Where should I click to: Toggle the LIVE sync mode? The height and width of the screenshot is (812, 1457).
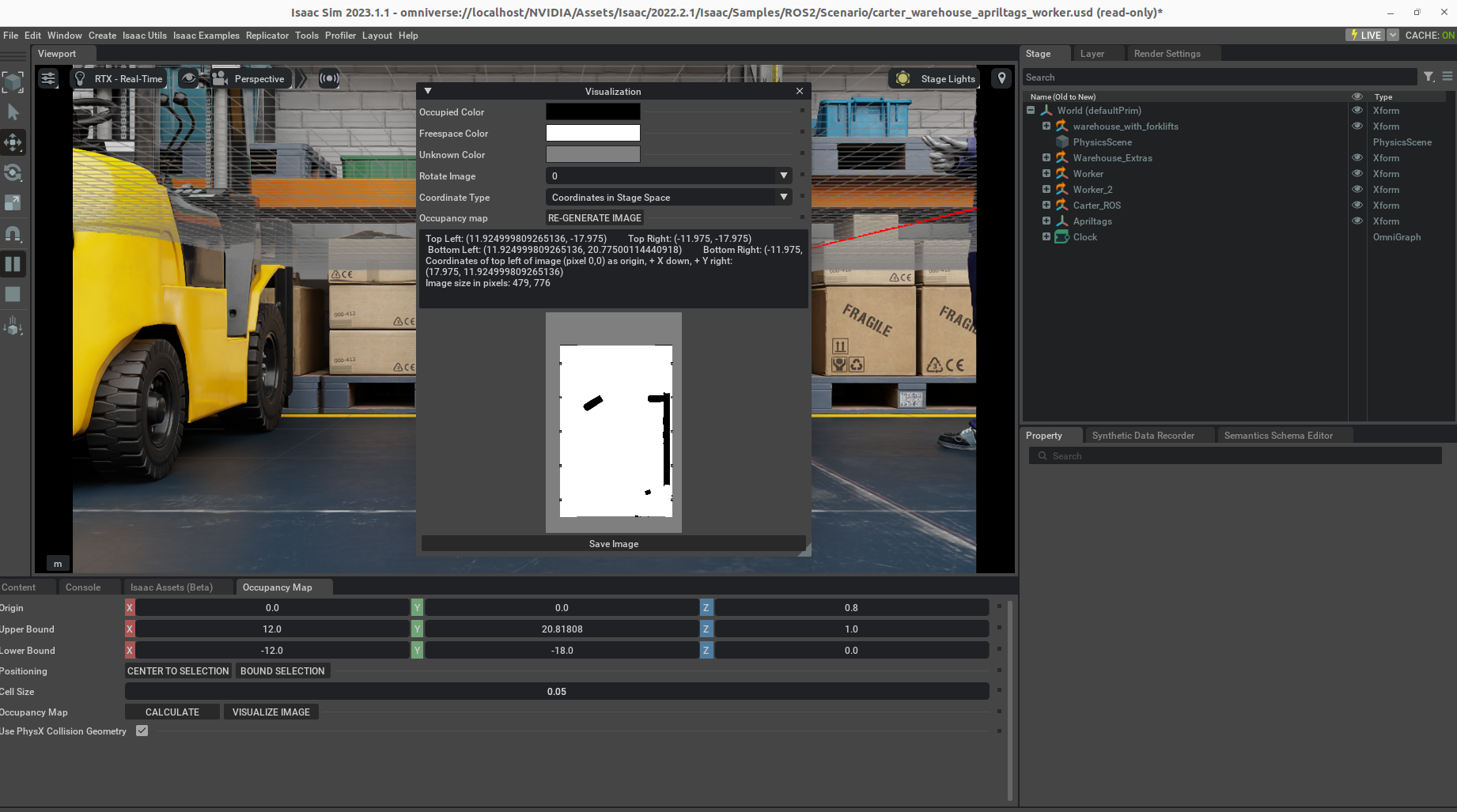[1365, 35]
